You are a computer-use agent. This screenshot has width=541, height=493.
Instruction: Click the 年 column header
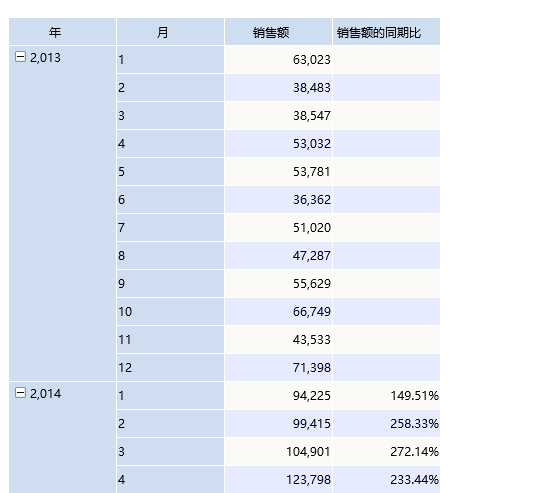click(62, 32)
